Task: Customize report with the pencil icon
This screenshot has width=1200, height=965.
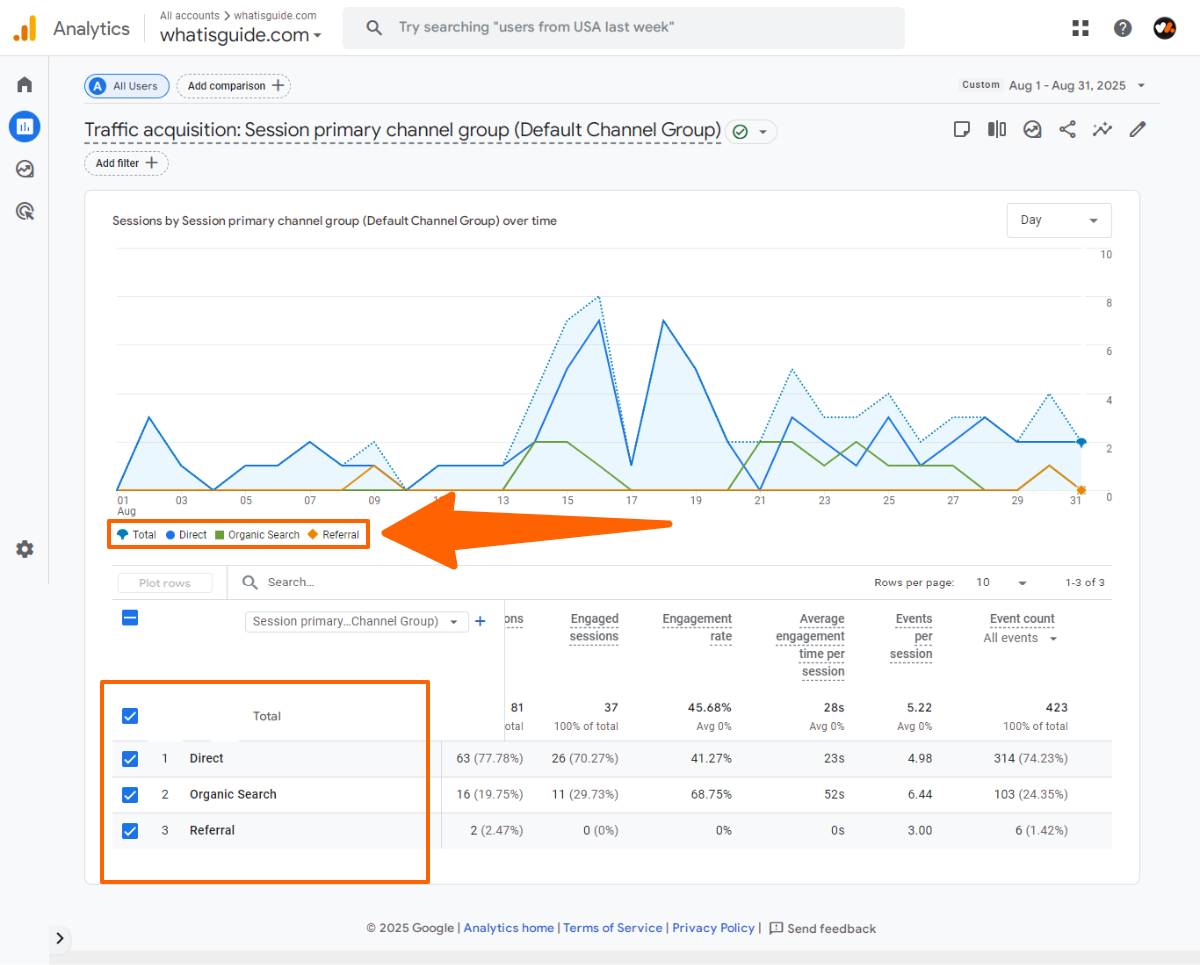Action: (x=1137, y=129)
